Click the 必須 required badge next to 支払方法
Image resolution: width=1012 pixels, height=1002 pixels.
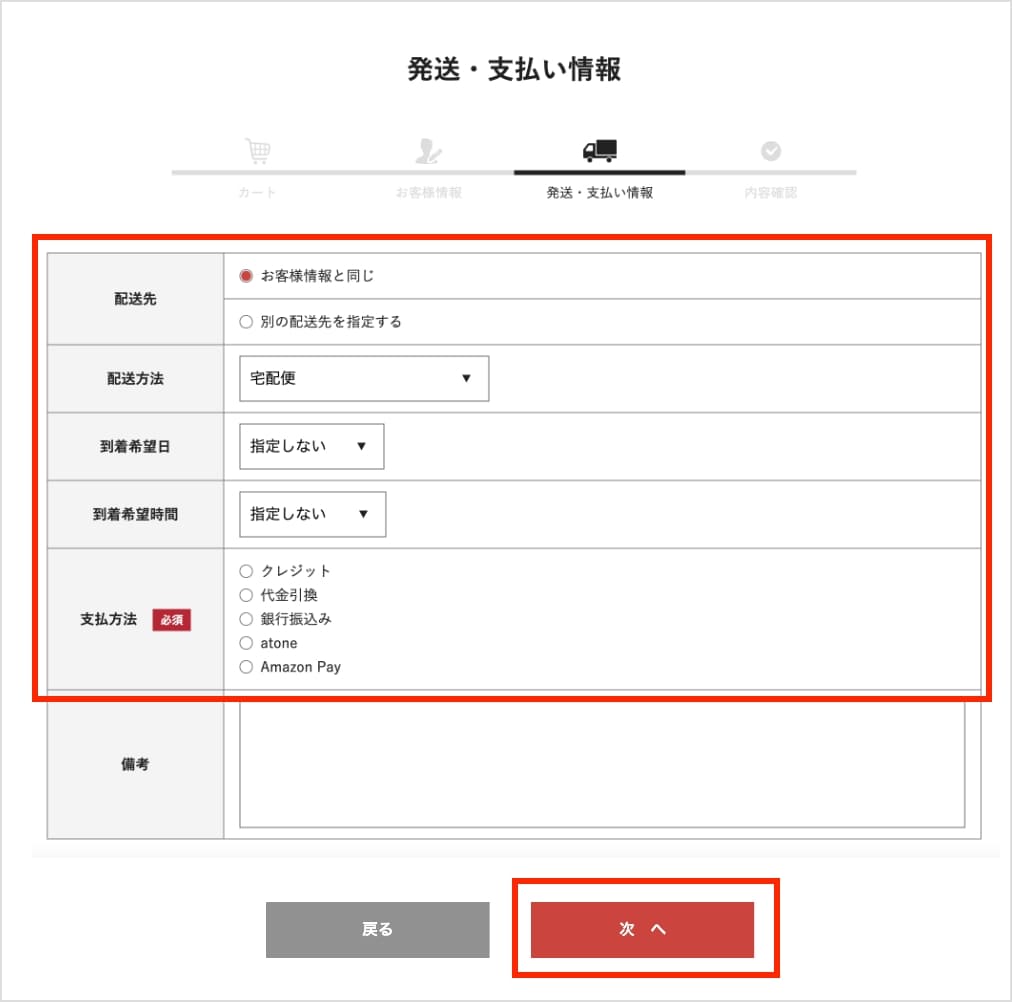[171, 620]
